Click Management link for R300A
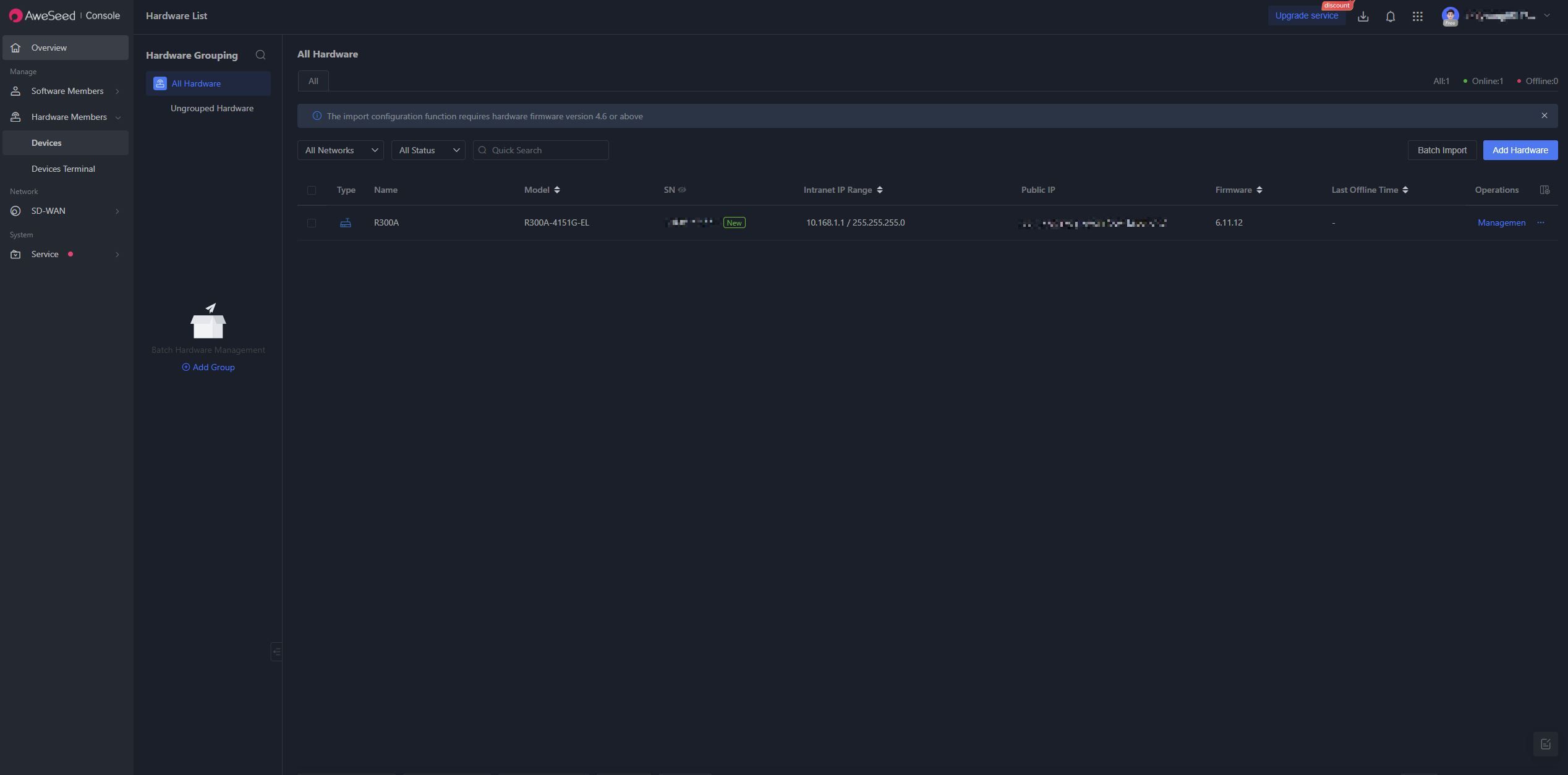 pos(1501,222)
